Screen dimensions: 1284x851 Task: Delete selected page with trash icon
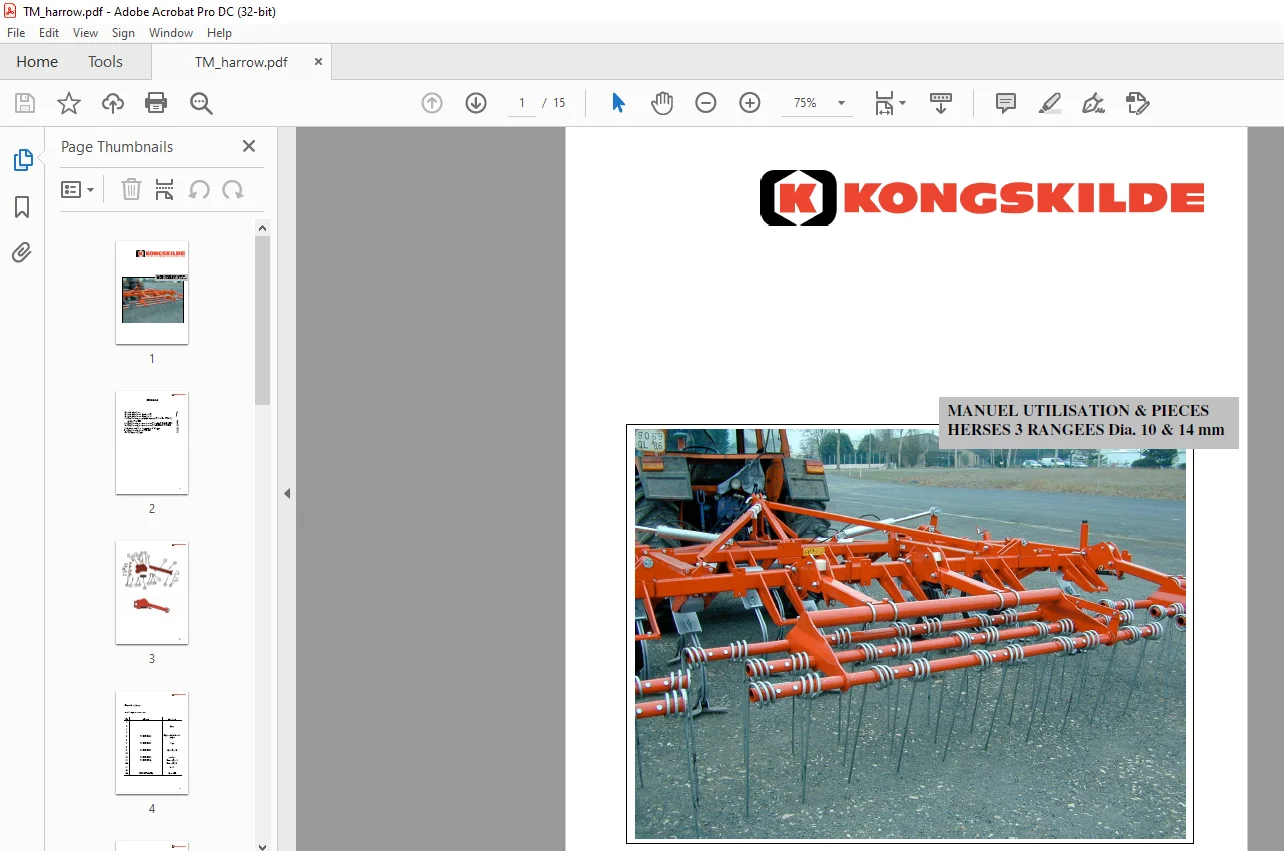click(131, 190)
